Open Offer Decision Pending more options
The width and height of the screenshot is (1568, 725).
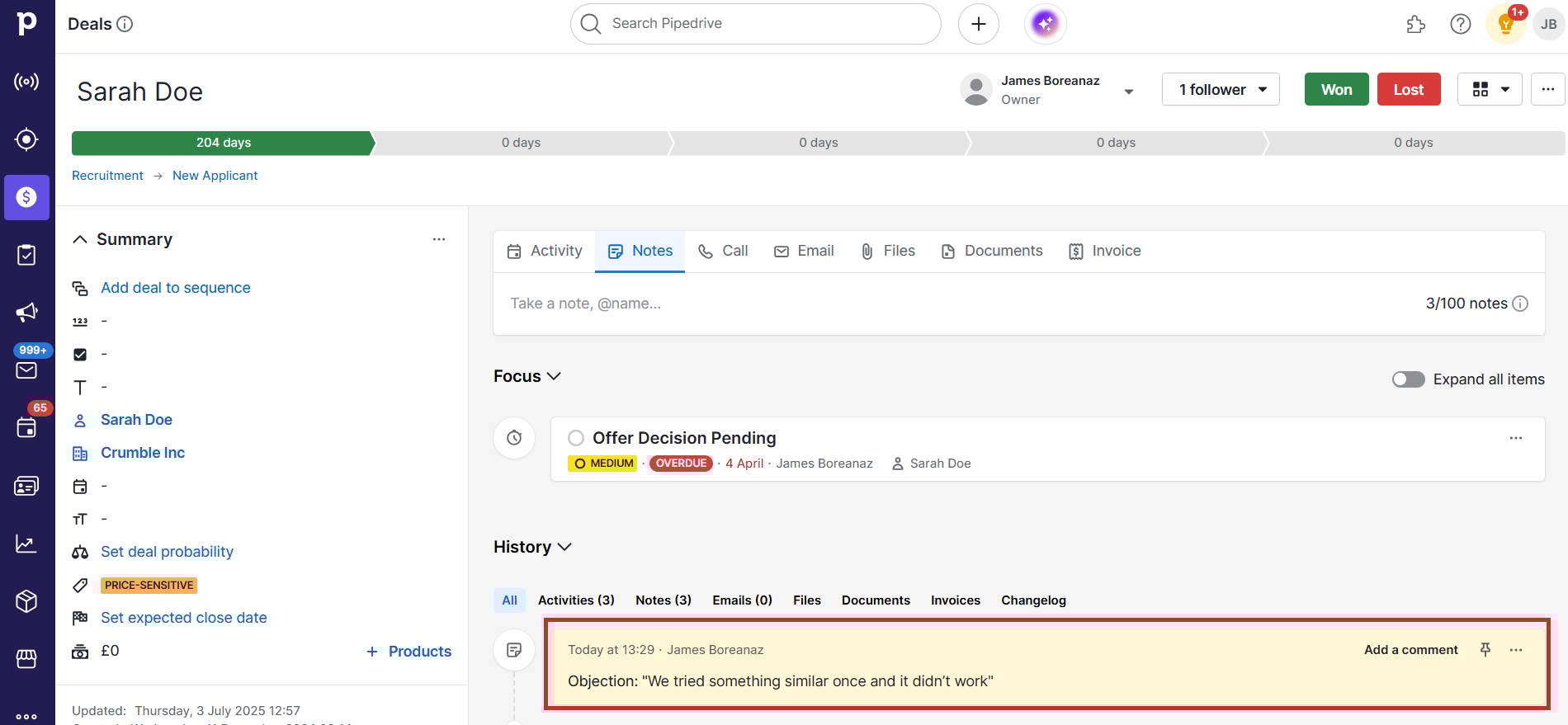pyautogui.click(x=1516, y=438)
